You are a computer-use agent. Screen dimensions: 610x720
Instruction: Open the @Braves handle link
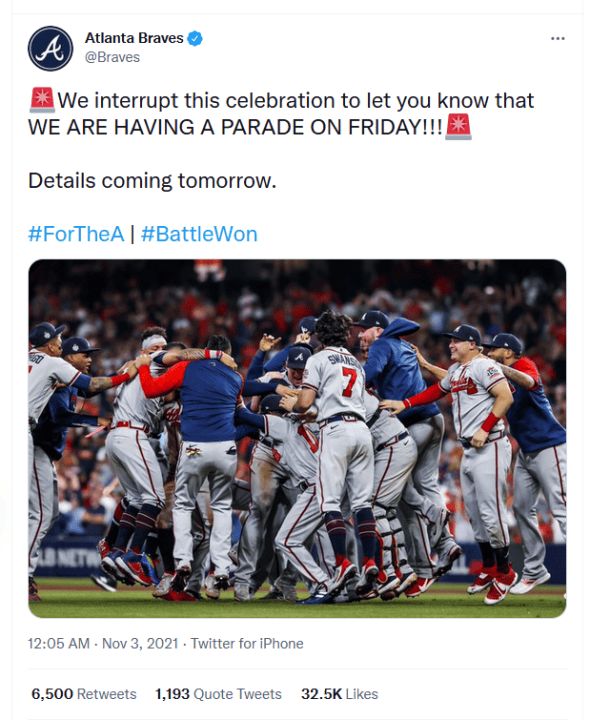[x=112, y=57]
